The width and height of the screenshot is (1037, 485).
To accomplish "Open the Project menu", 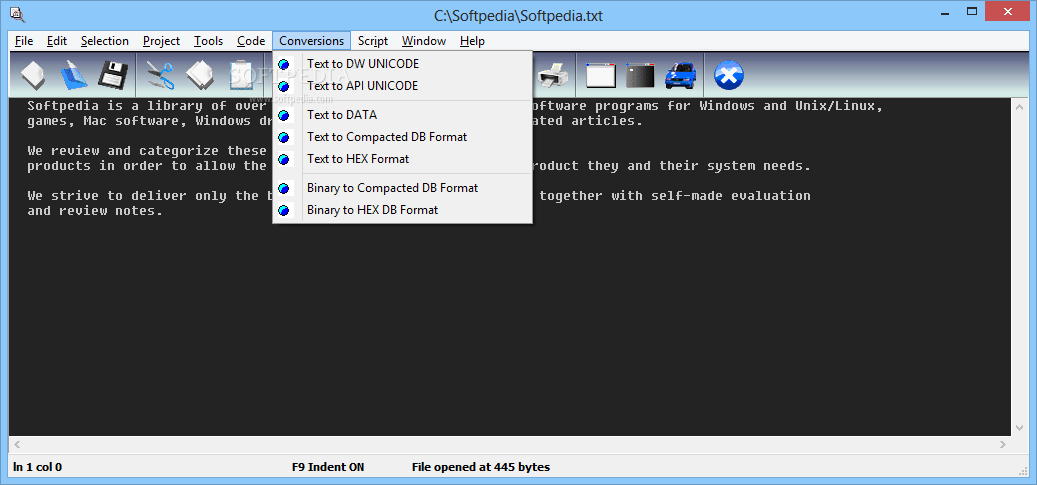I will pyautogui.click(x=161, y=41).
